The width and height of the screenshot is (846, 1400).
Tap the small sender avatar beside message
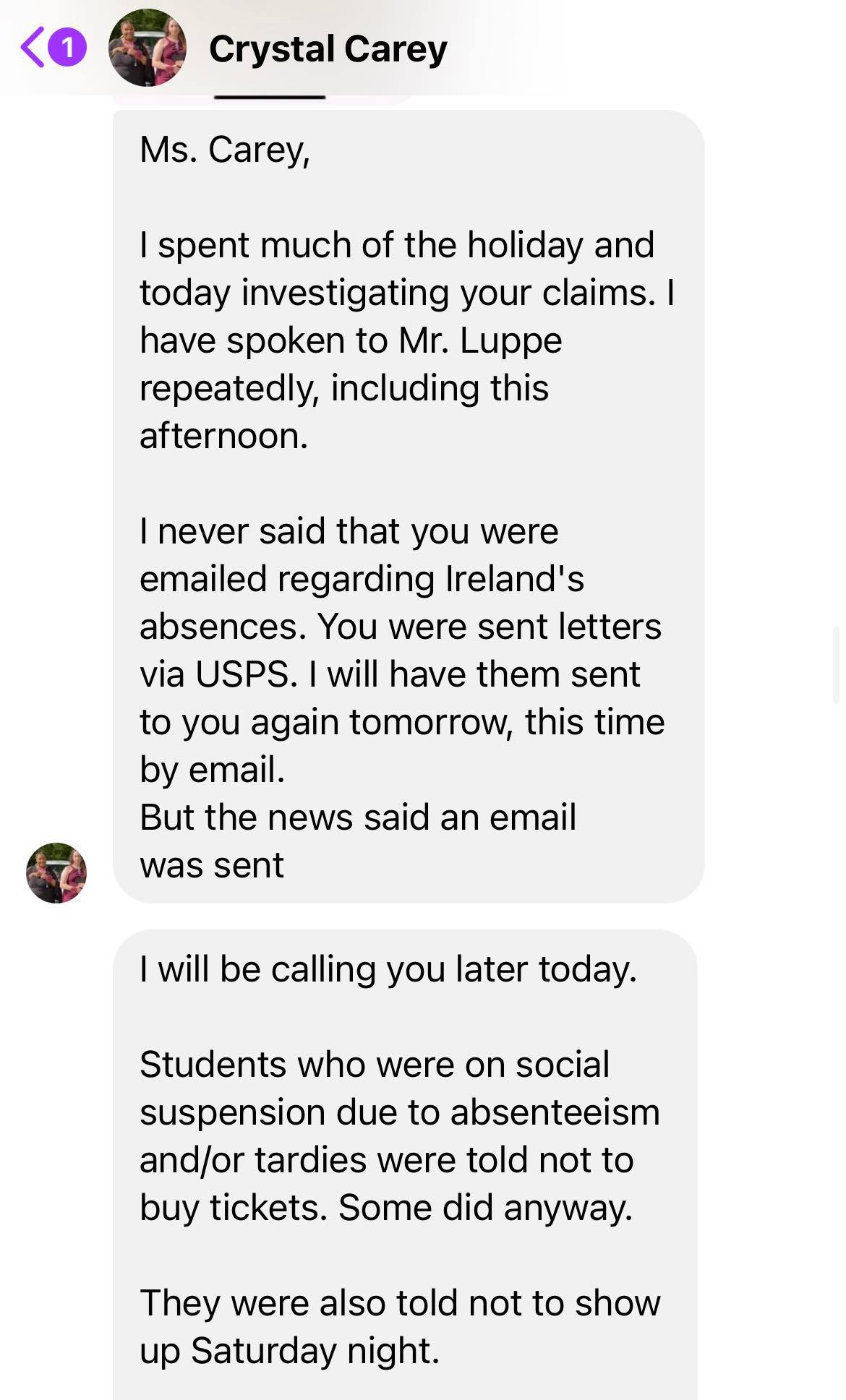point(56,872)
